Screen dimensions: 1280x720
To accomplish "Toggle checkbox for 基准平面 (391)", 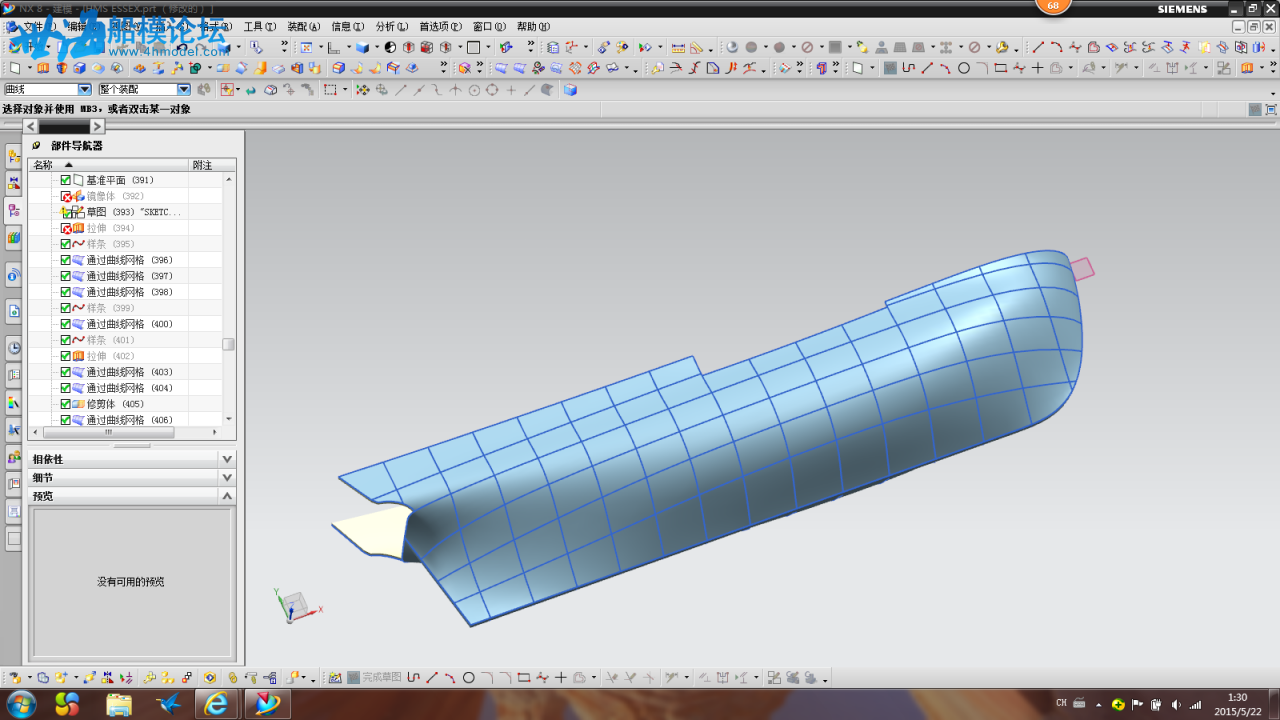I will pyautogui.click(x=66, y=180).
